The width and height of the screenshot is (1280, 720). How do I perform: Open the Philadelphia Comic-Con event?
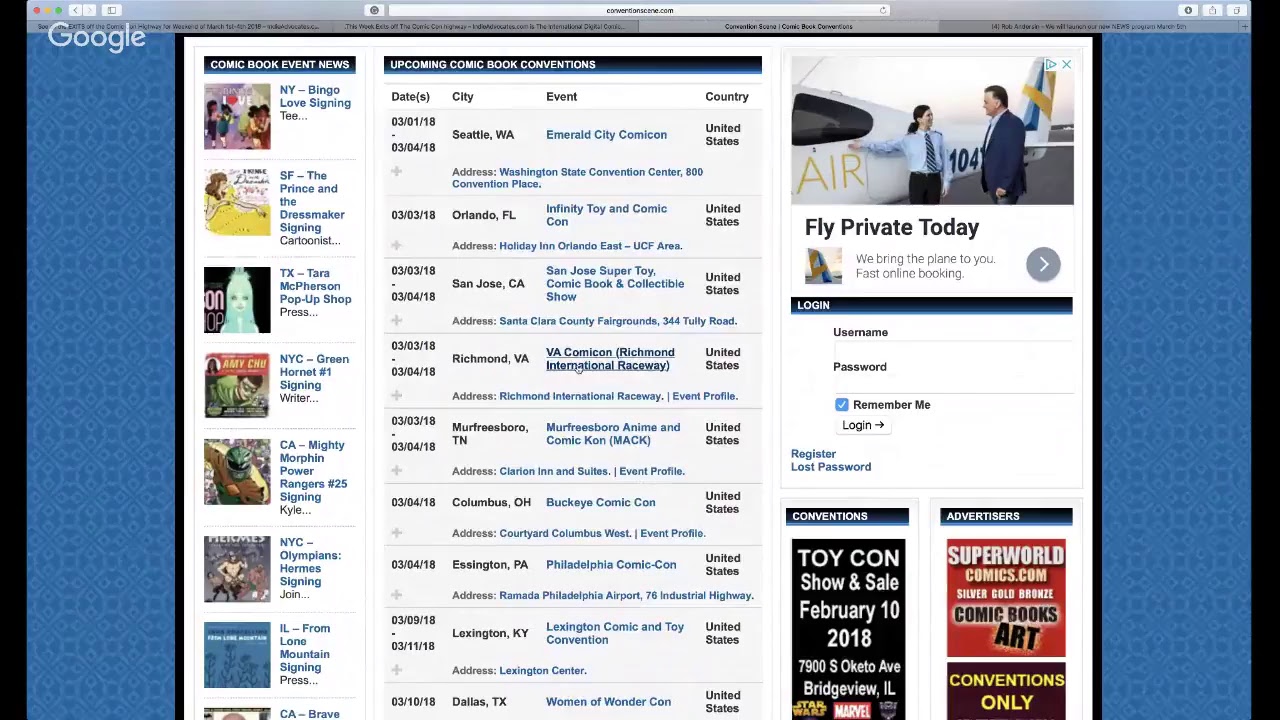click(611, 565)
